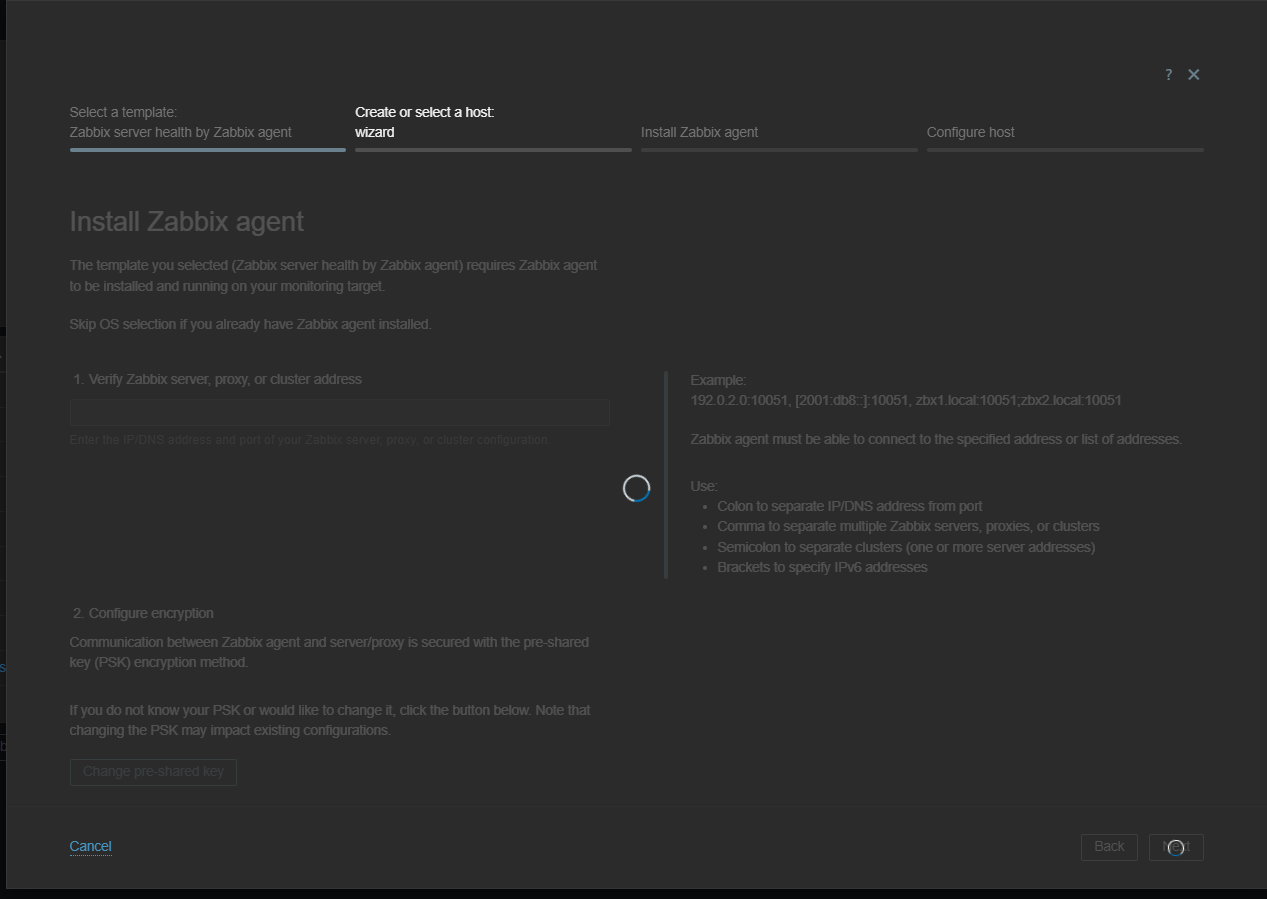The image size is (1267, 899).
Task: Click the '2. Configure encryption' label
Action: tap(143, 614)
